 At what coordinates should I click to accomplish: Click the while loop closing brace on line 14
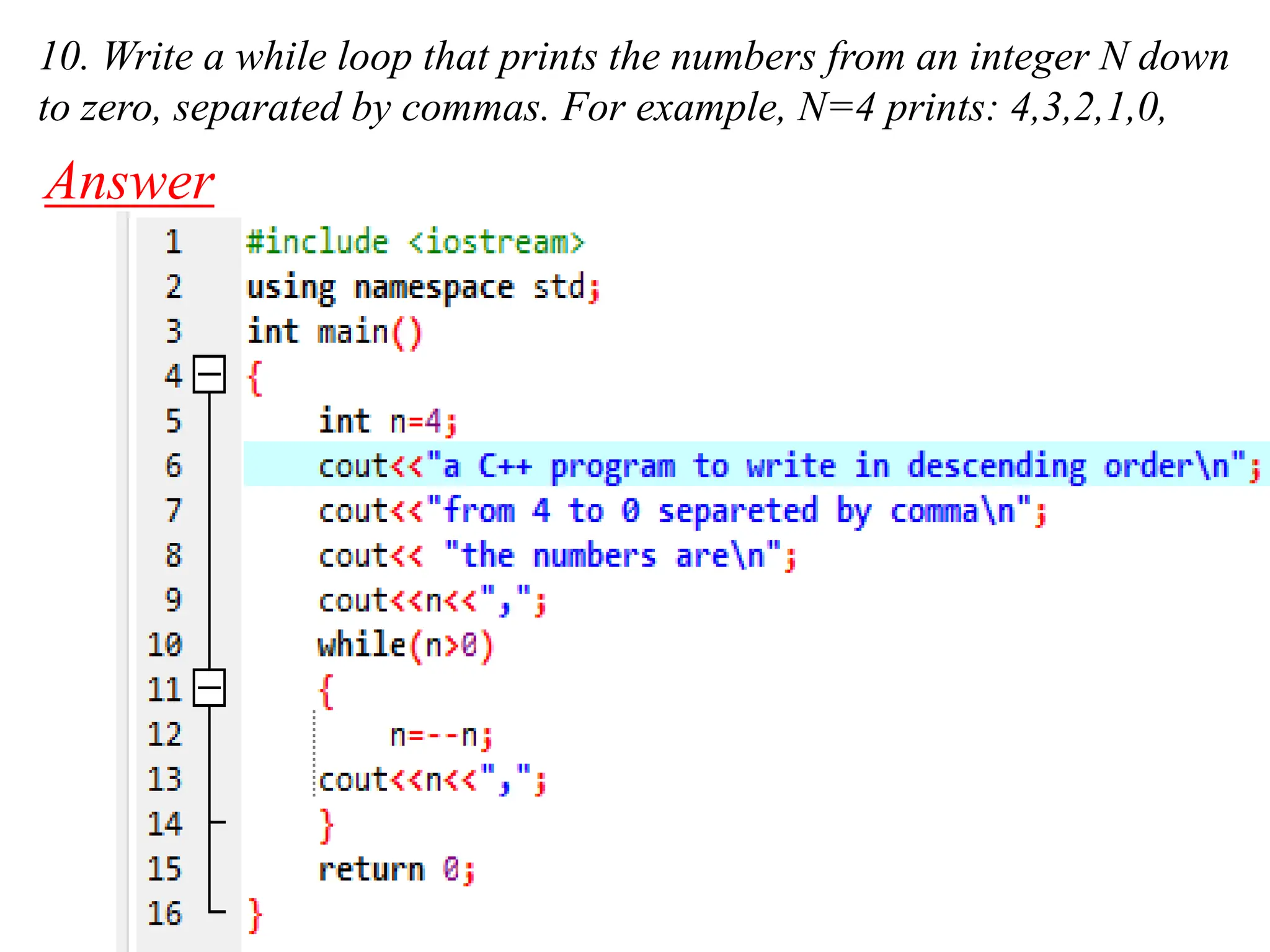coord(326,826)
